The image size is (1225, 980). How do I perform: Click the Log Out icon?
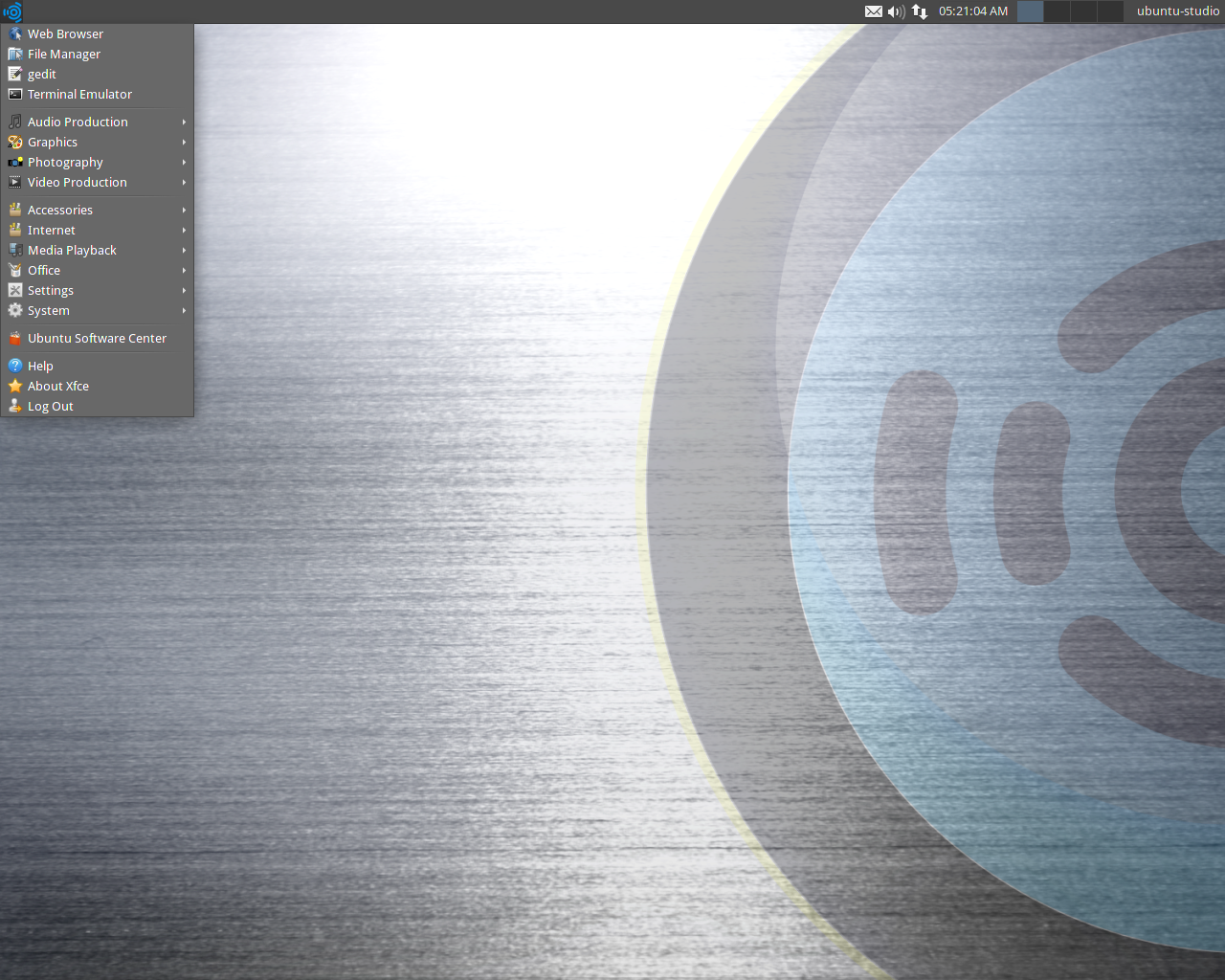(15, 406)
